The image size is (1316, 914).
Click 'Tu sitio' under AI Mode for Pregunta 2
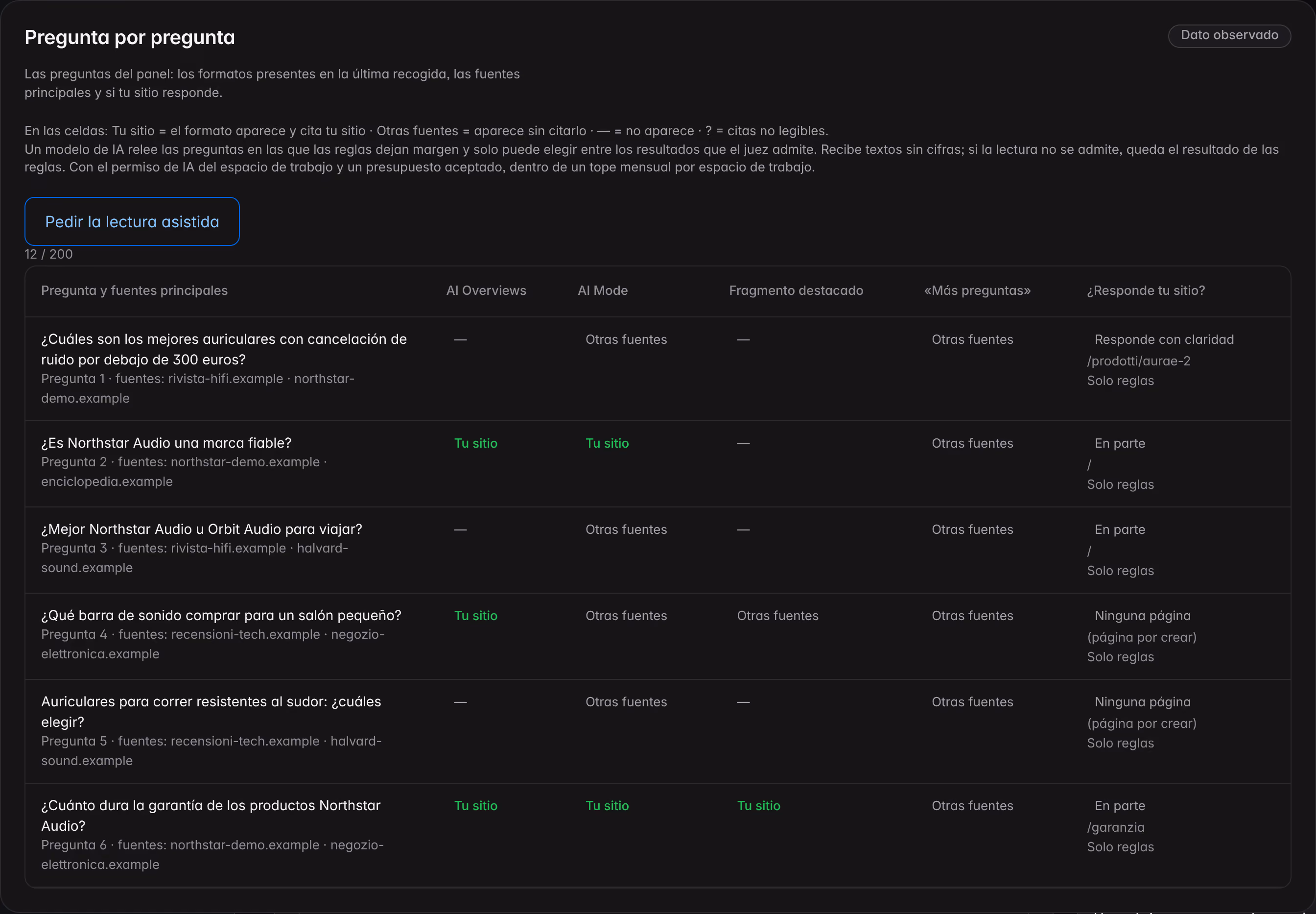click(608, 443)
